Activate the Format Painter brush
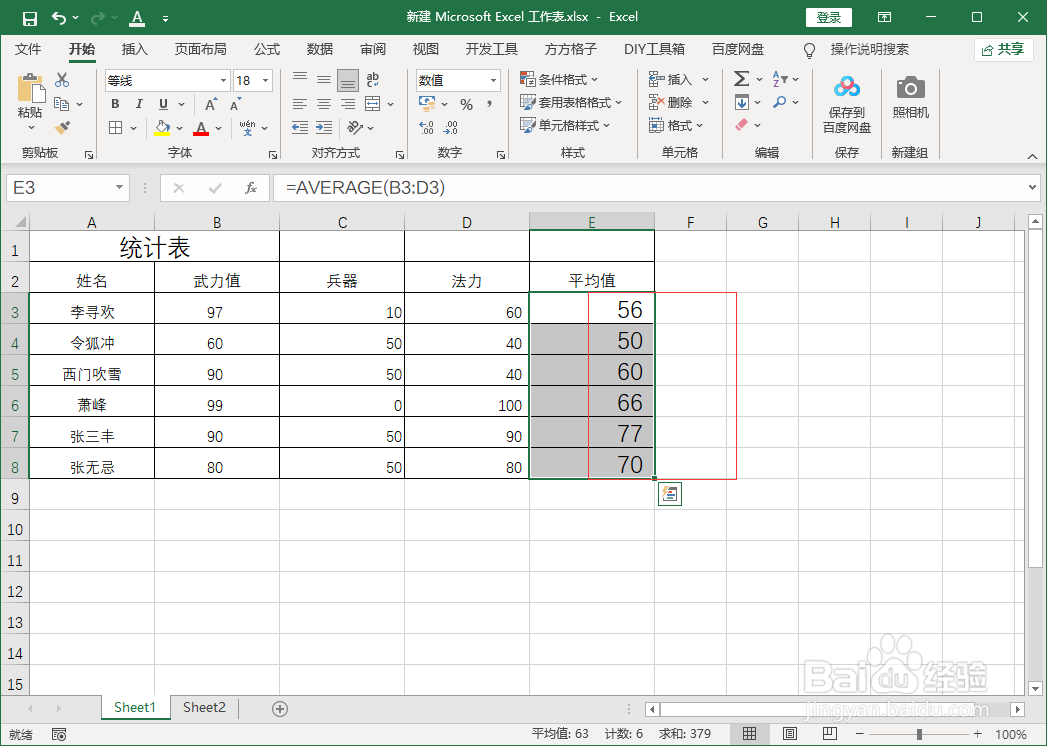The image size is (1047, 746). pos(62,127)
